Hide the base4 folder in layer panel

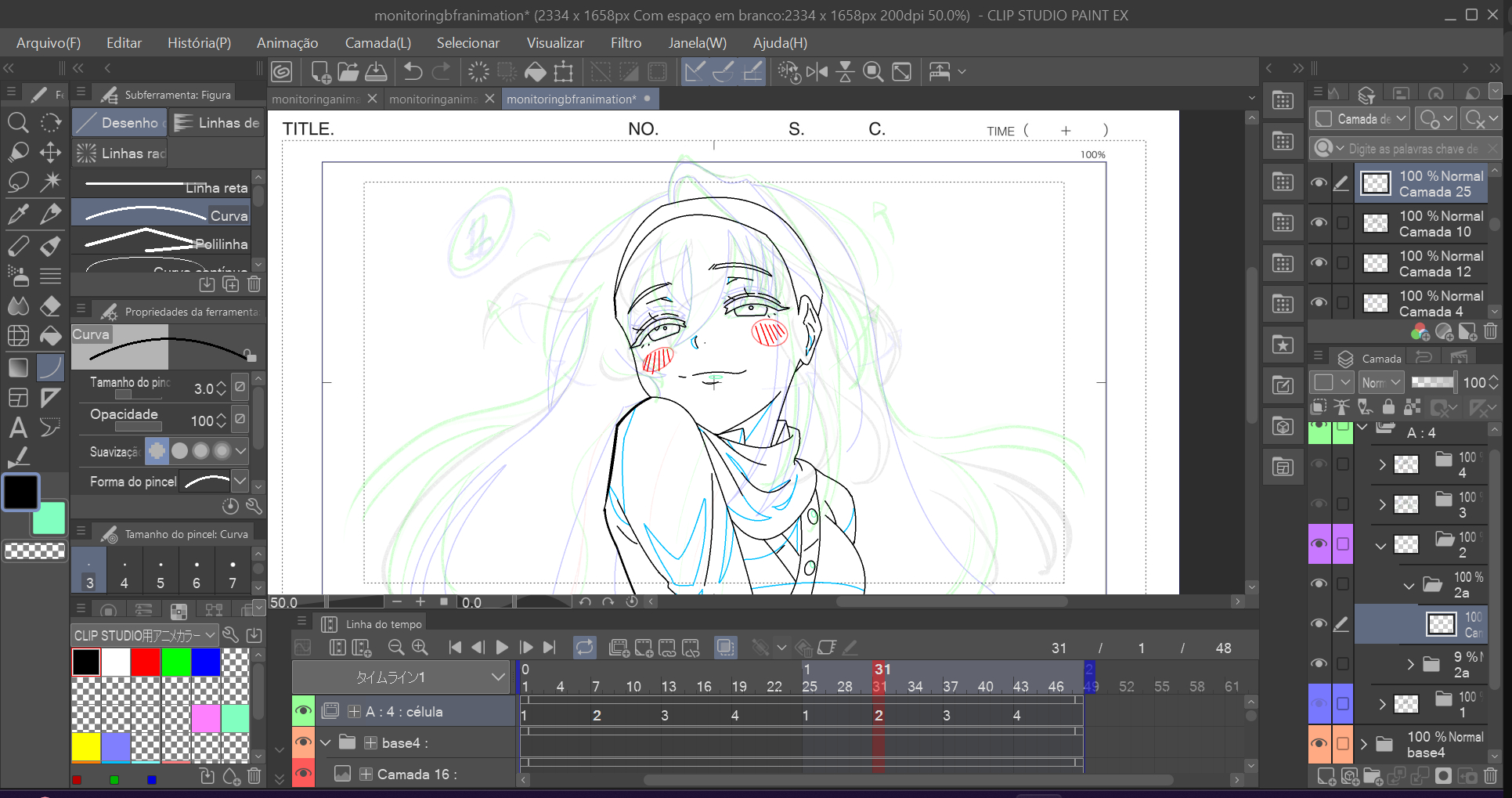1319,744
